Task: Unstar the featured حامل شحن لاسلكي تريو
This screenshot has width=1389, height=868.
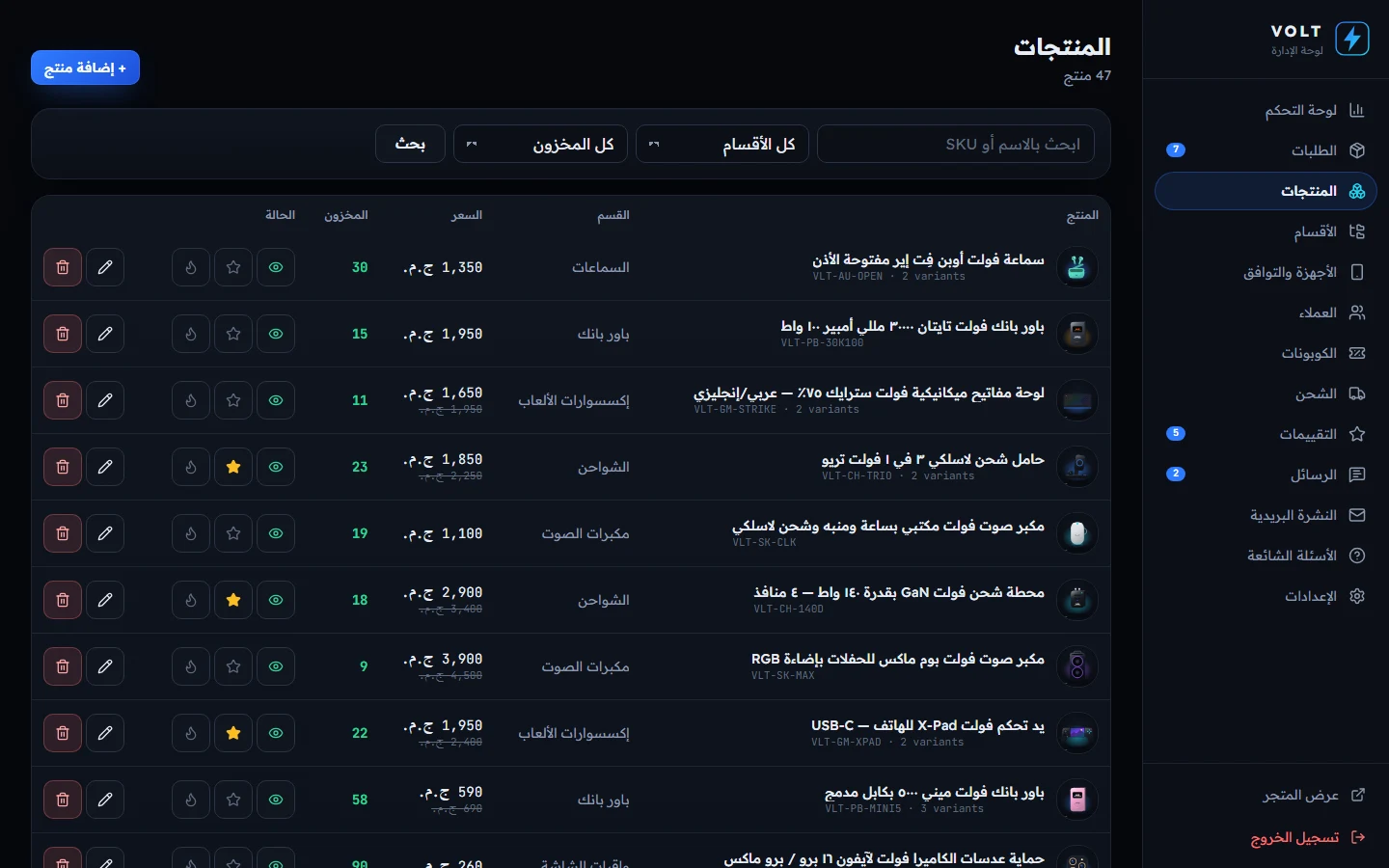Action: click(233, 467)
